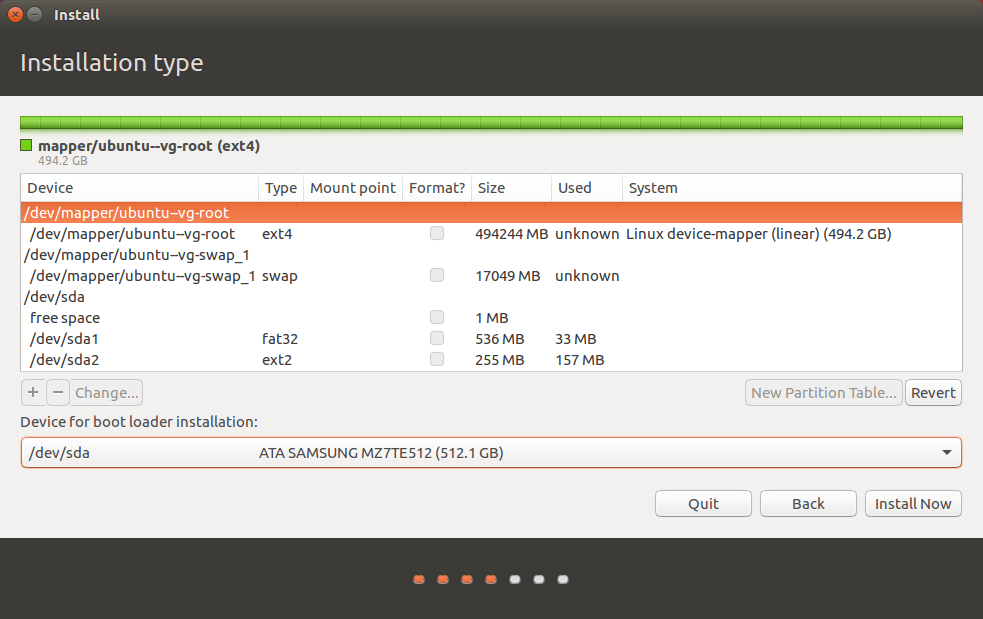Click the minus icon to remove partition
The width and height of the screenshot is (983, 619).
click(58, 393)
